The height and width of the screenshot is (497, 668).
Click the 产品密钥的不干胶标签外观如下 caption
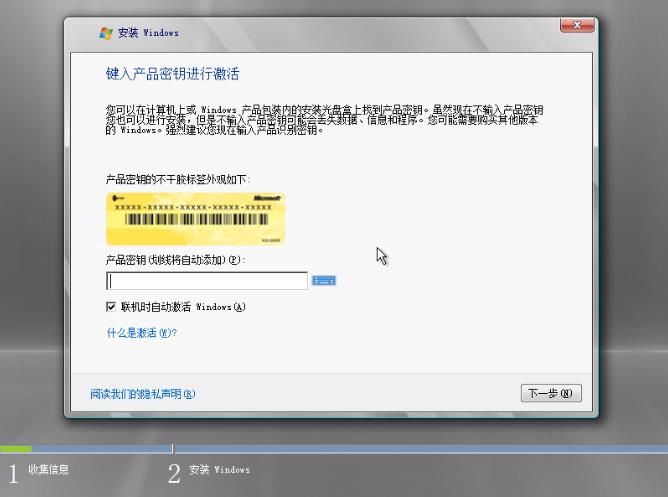click(x=177, y=179)
